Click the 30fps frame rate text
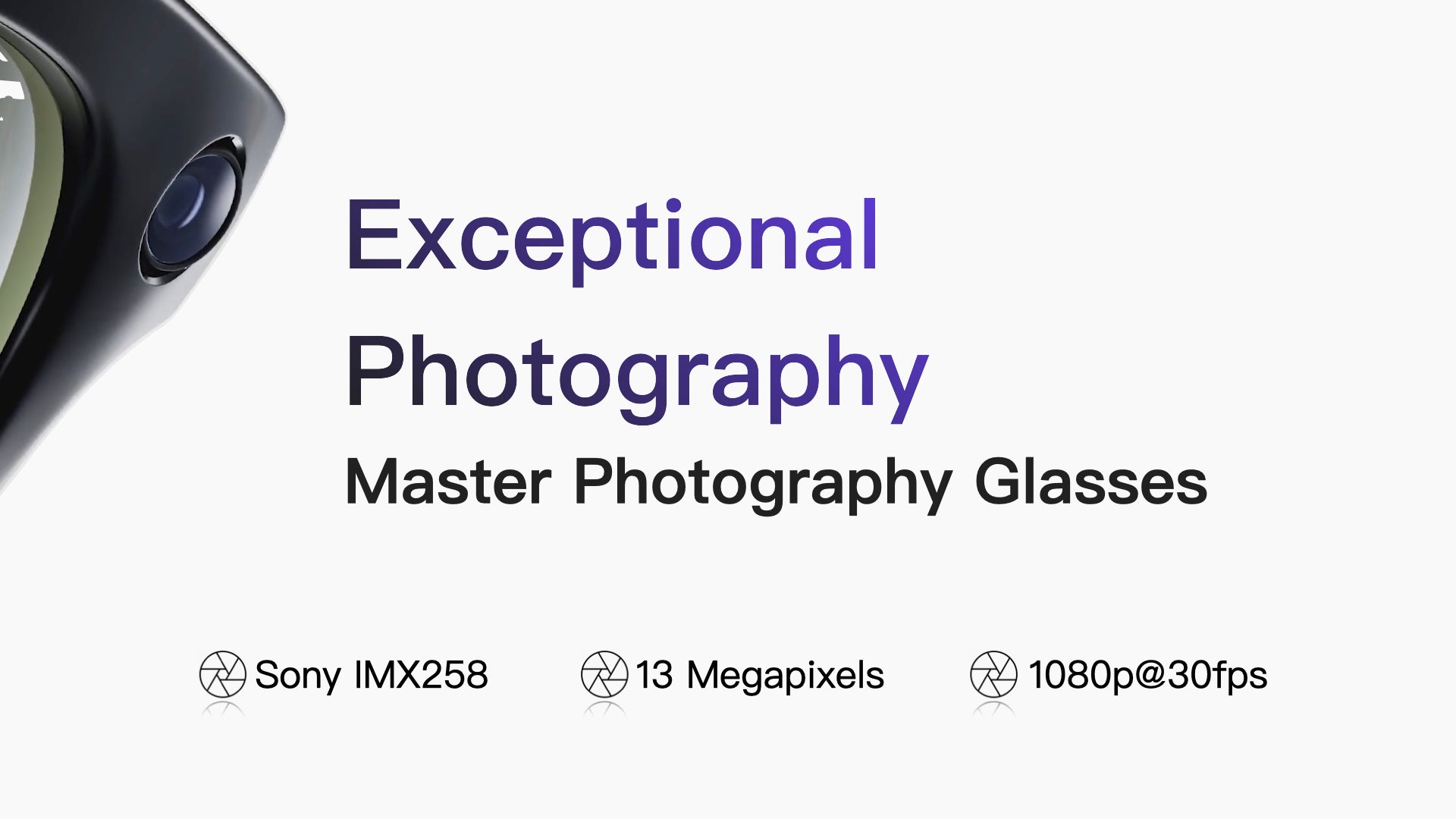1456x819 pixels. click(1218, 674)
